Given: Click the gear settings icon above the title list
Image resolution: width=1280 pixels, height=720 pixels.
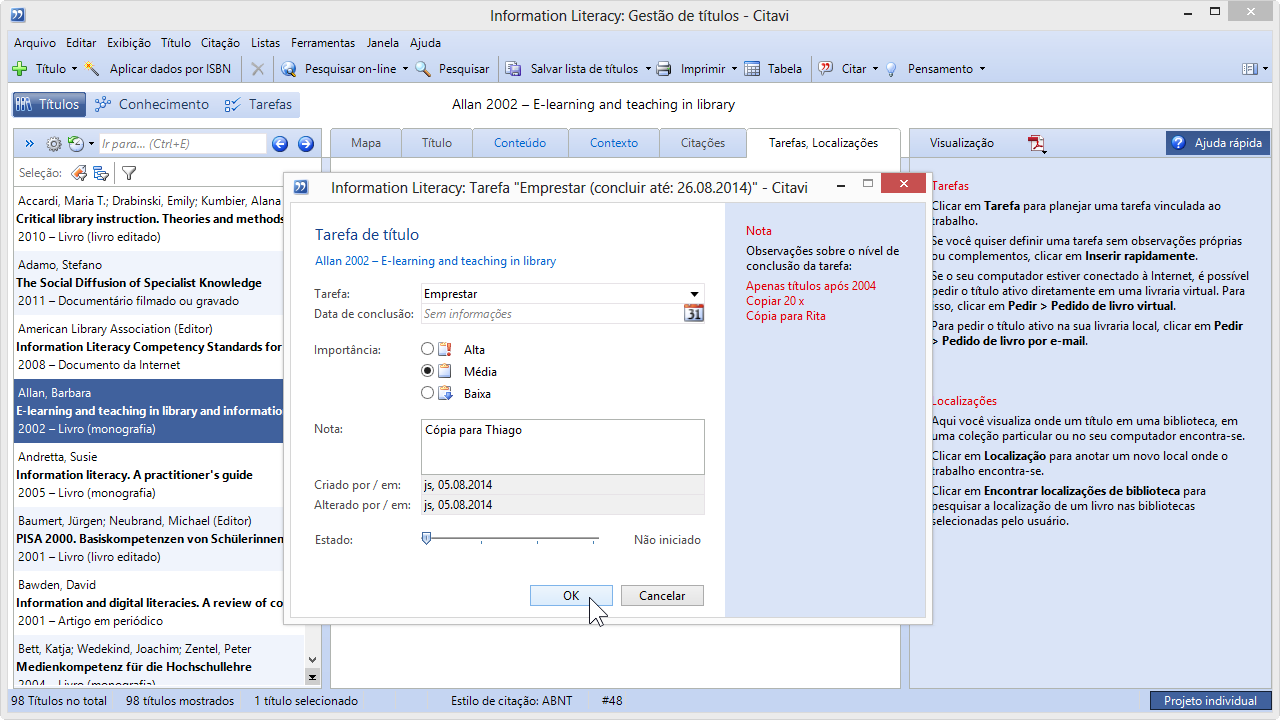Looking at the screenshot, I should tap(54, 144).
